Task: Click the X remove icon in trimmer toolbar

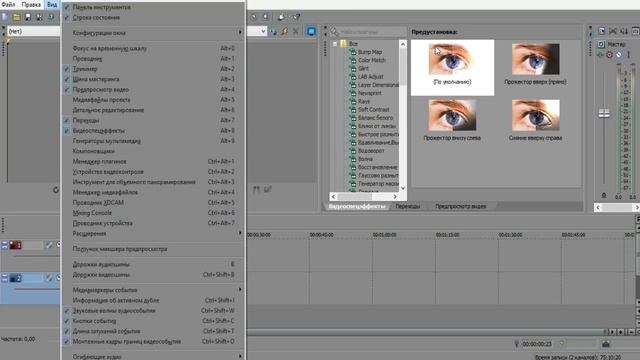Action: coord(296,31)
